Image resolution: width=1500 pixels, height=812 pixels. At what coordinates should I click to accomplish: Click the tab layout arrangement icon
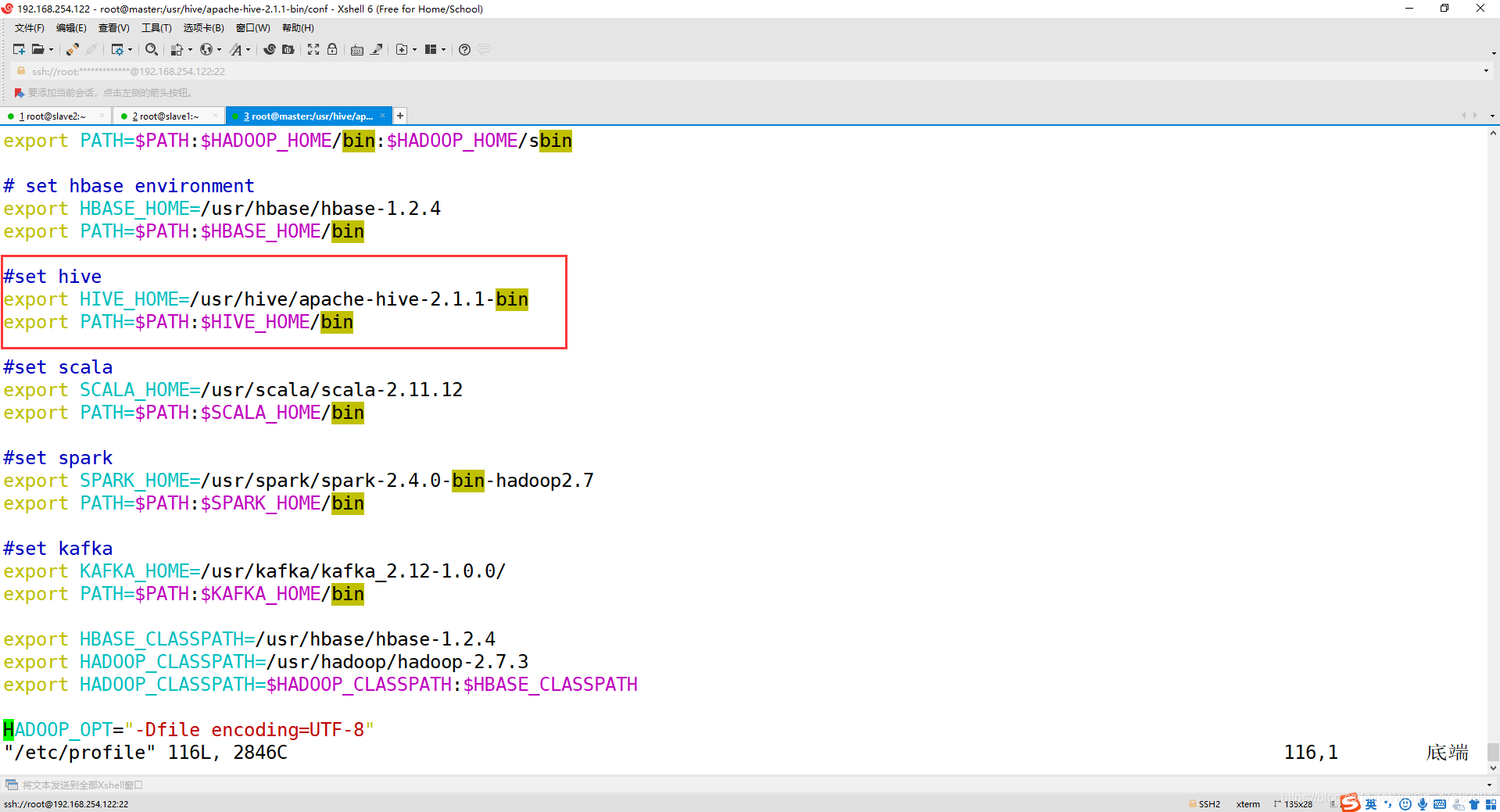[x=431, y=49]
